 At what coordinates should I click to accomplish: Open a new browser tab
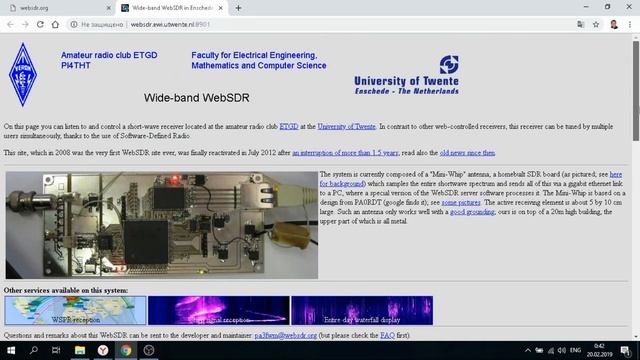pyautogui.click(x=238, y=8)
